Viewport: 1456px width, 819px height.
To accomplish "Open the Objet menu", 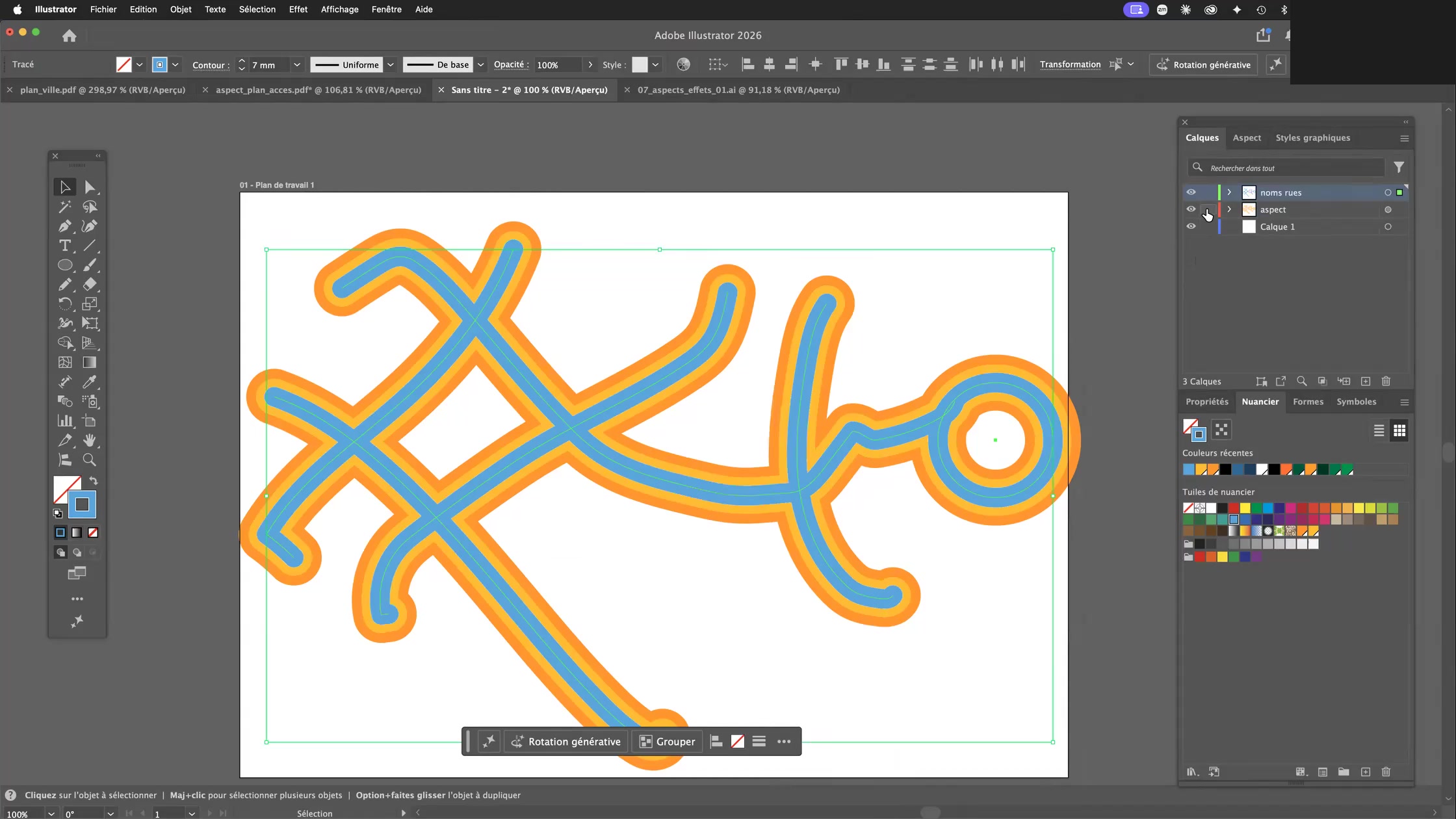I will tap(181, 9).
